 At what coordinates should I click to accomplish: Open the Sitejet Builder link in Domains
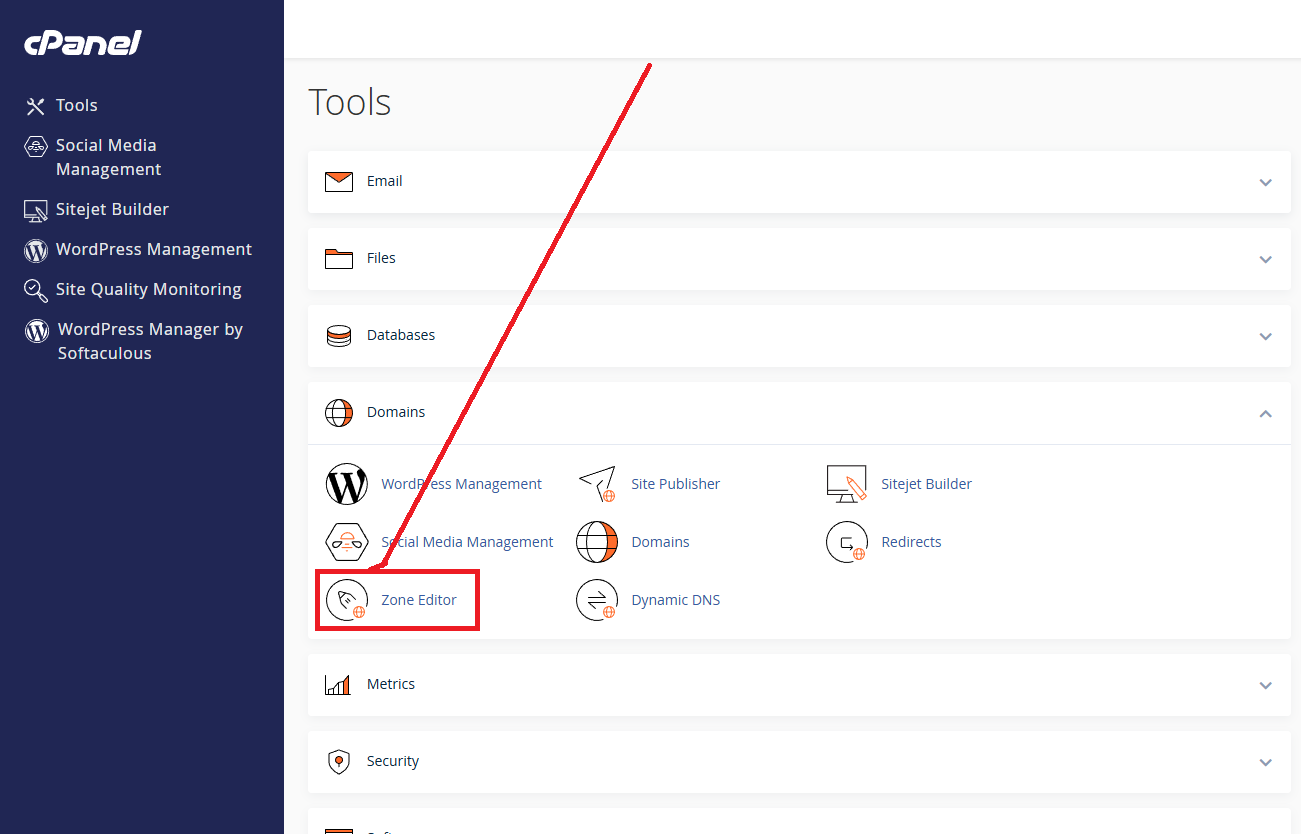926,484
